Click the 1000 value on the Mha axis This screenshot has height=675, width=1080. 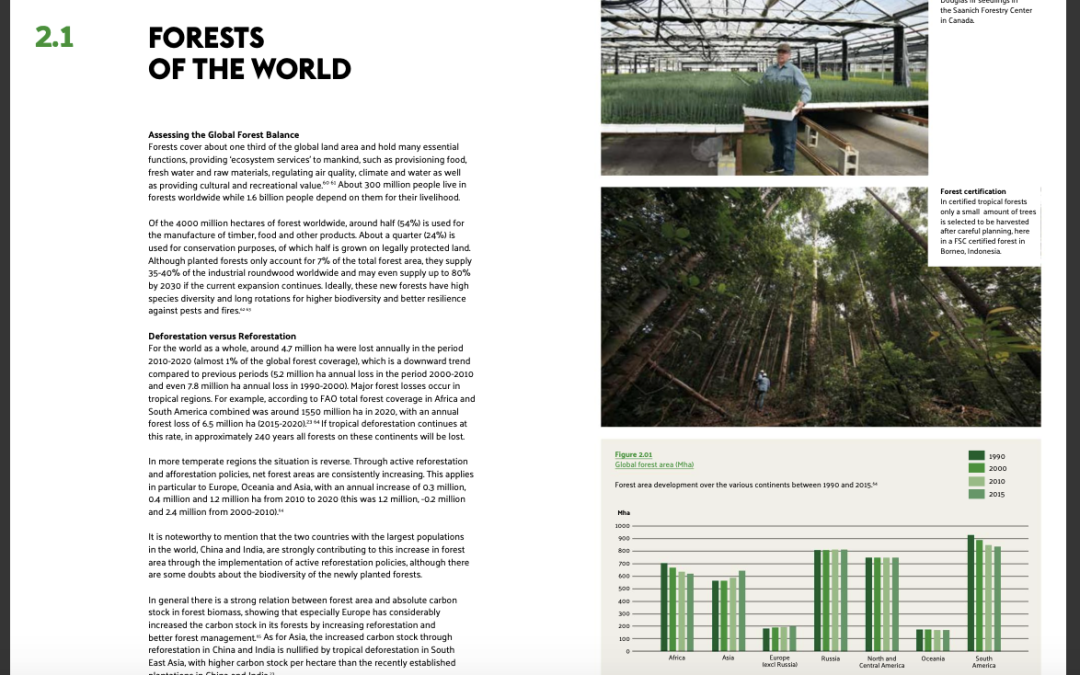tap(622, 526)
